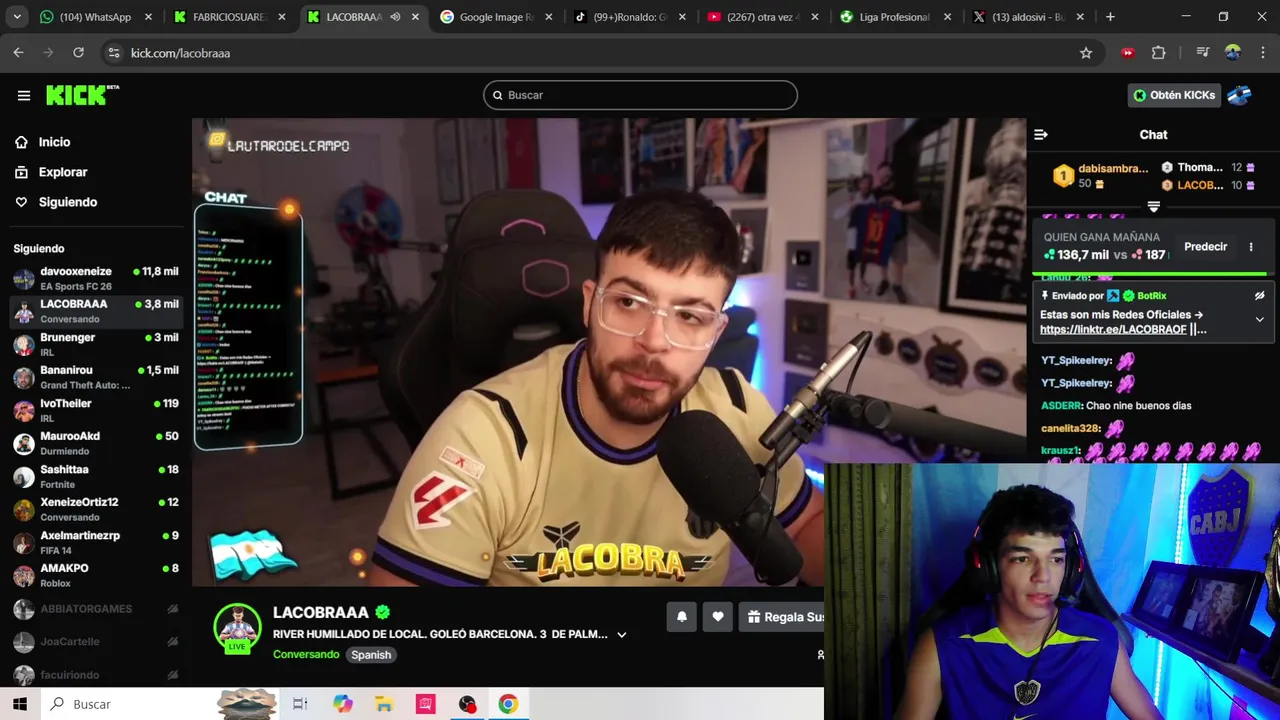This screenshot has width=1280, height=720.
Task: Collapse the chat panel with arrow icon
Action: [1041, 134]
